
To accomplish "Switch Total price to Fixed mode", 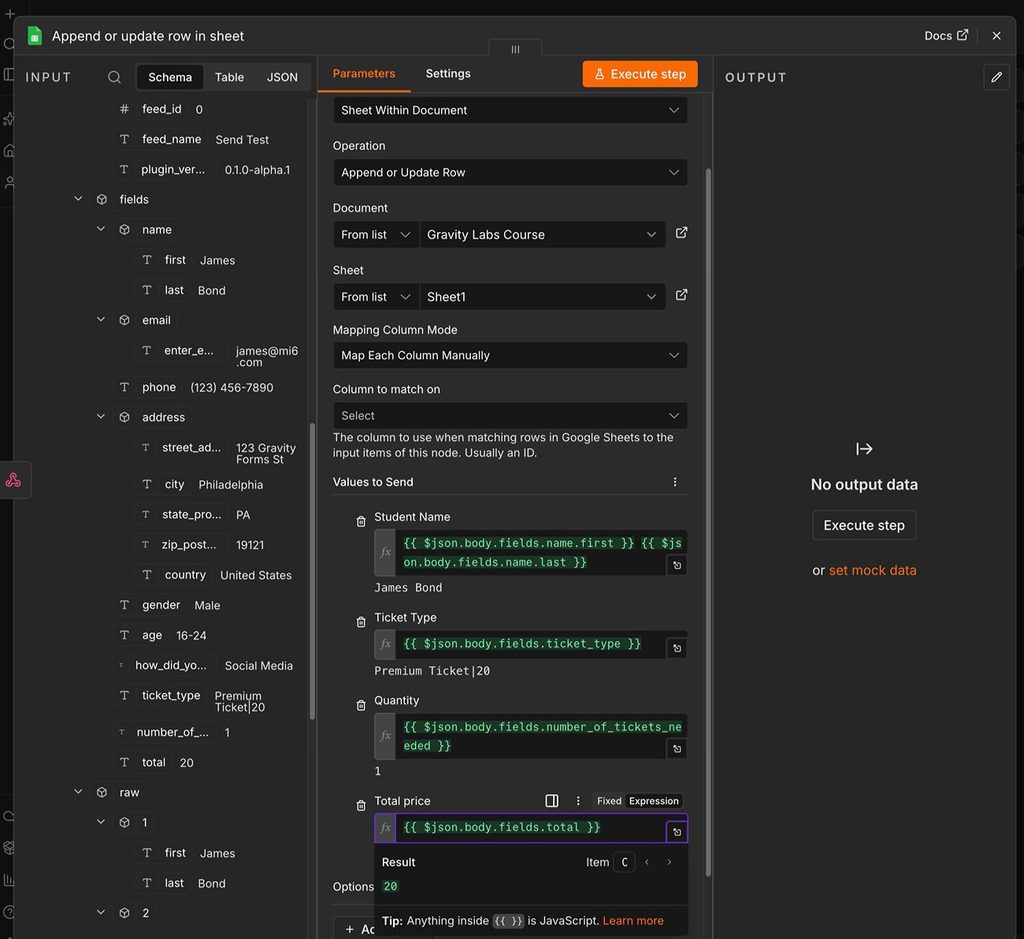I will [609, 801].
